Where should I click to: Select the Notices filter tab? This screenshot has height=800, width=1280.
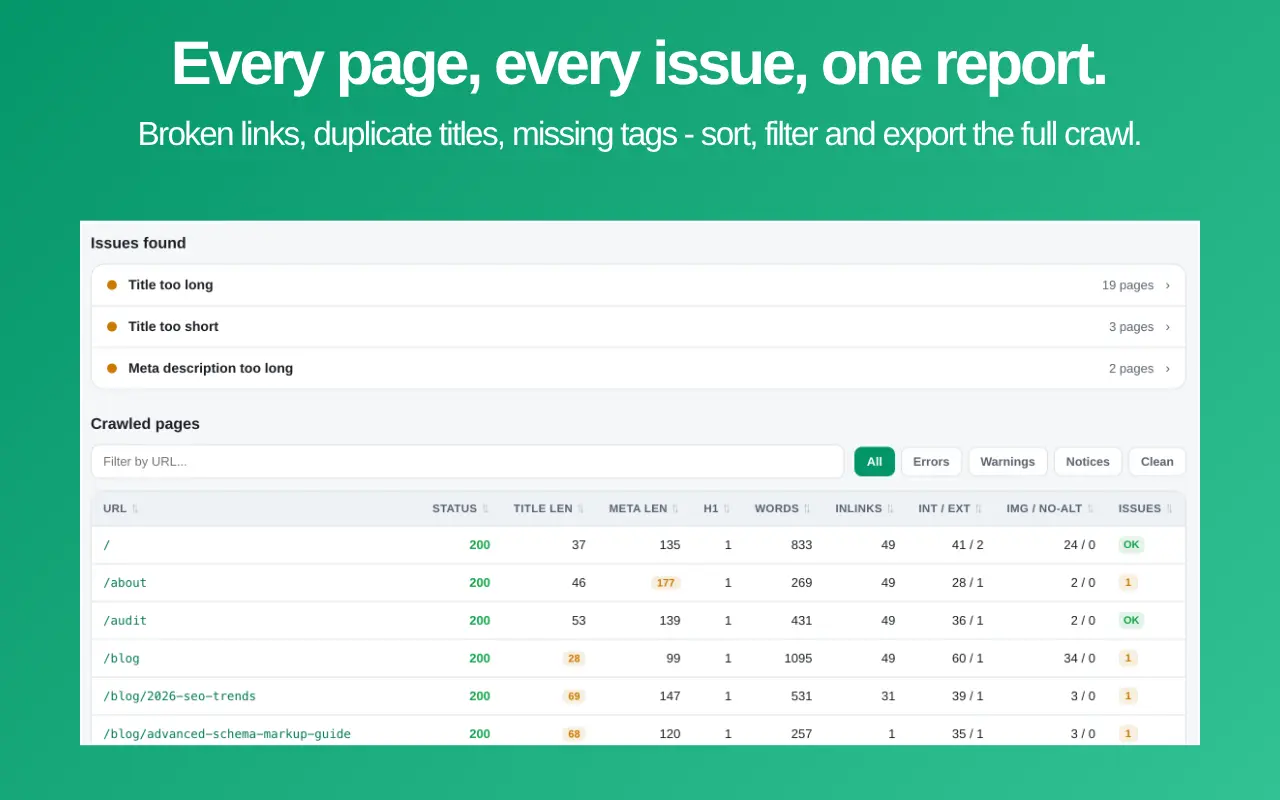pyautogui.click(x=1088, y=462)
